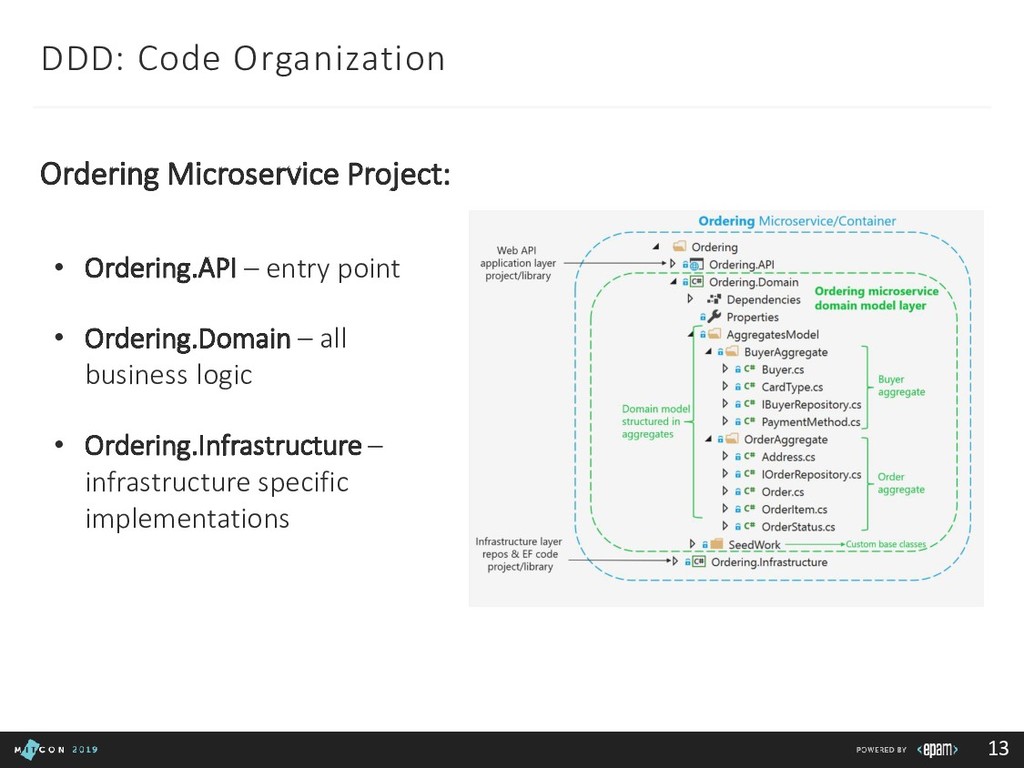
Task: Click the 'Domain model structured in aggregates' label
Action: coord(655,421)
